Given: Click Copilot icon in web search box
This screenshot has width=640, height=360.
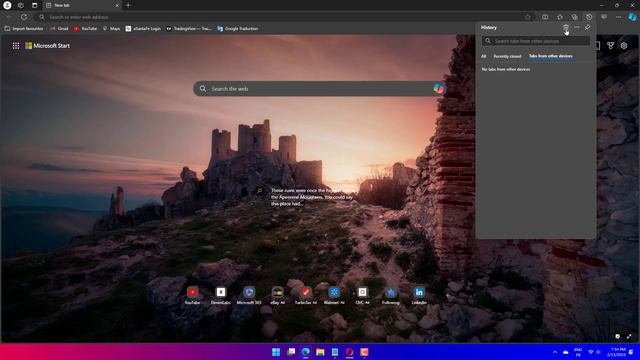Looking at the screenshot, I should coord(438,89).
